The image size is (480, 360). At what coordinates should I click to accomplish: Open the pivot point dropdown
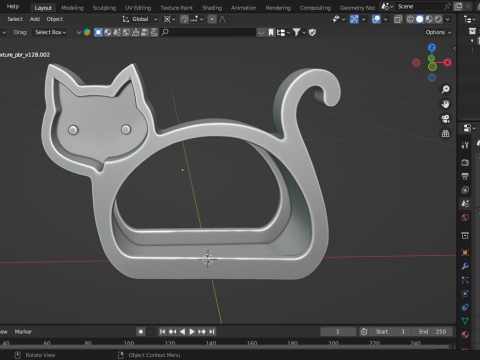click(x=169, y=19)
